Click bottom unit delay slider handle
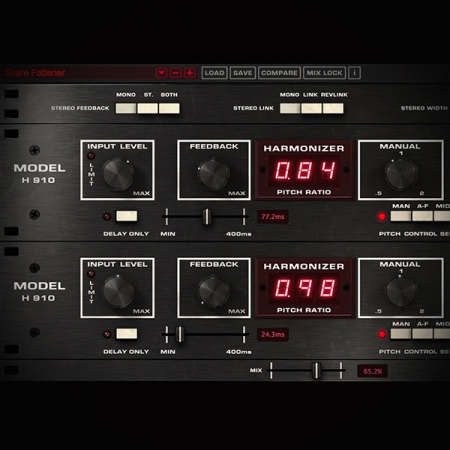Image resolution: width=450 pixels, height=450 pixels. [180, 334]
